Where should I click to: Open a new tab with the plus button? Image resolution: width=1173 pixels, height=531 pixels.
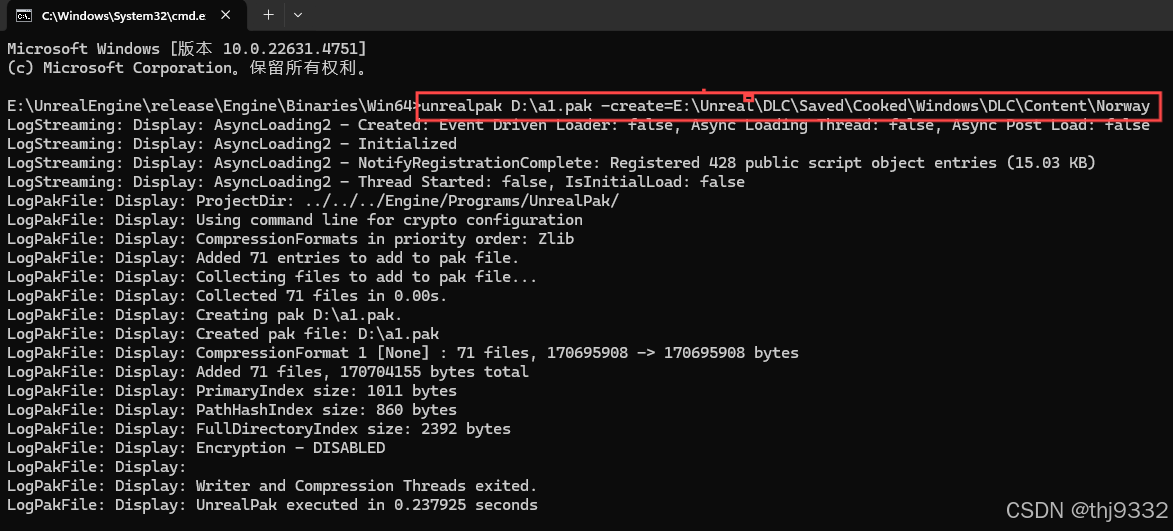269,14
